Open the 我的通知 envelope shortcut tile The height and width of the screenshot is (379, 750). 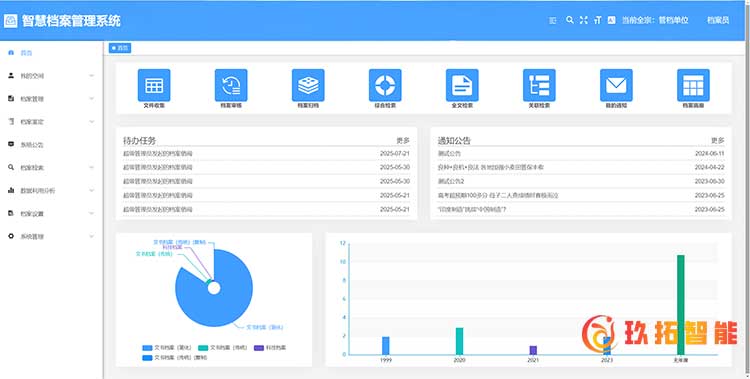[616, 85]
